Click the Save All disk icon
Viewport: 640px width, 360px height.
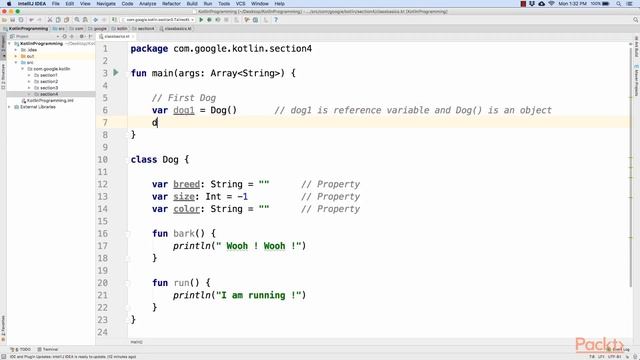click(x=13, y=20)
